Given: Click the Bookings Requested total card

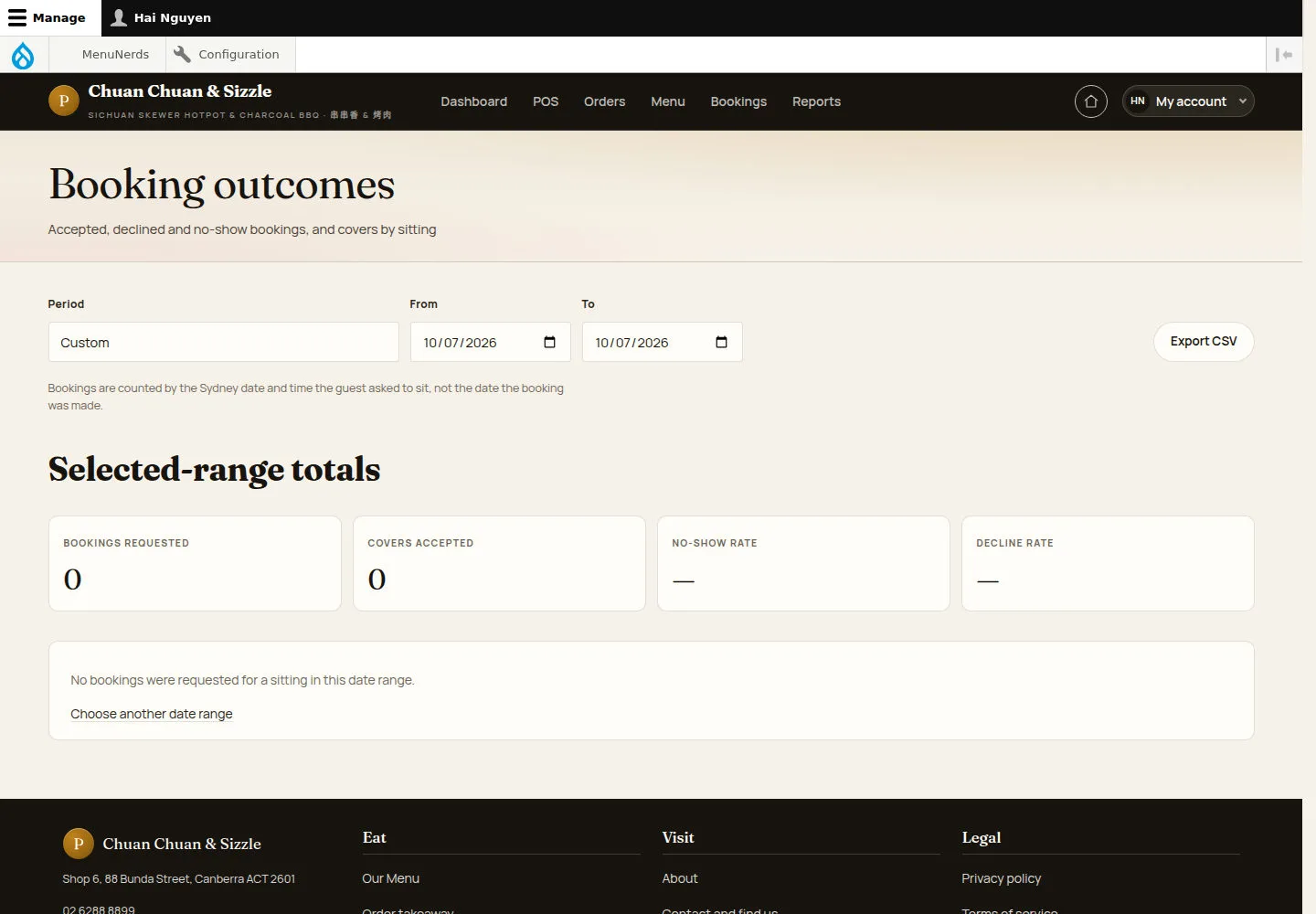Looking at the screenshot, I should tap(195, 563).
